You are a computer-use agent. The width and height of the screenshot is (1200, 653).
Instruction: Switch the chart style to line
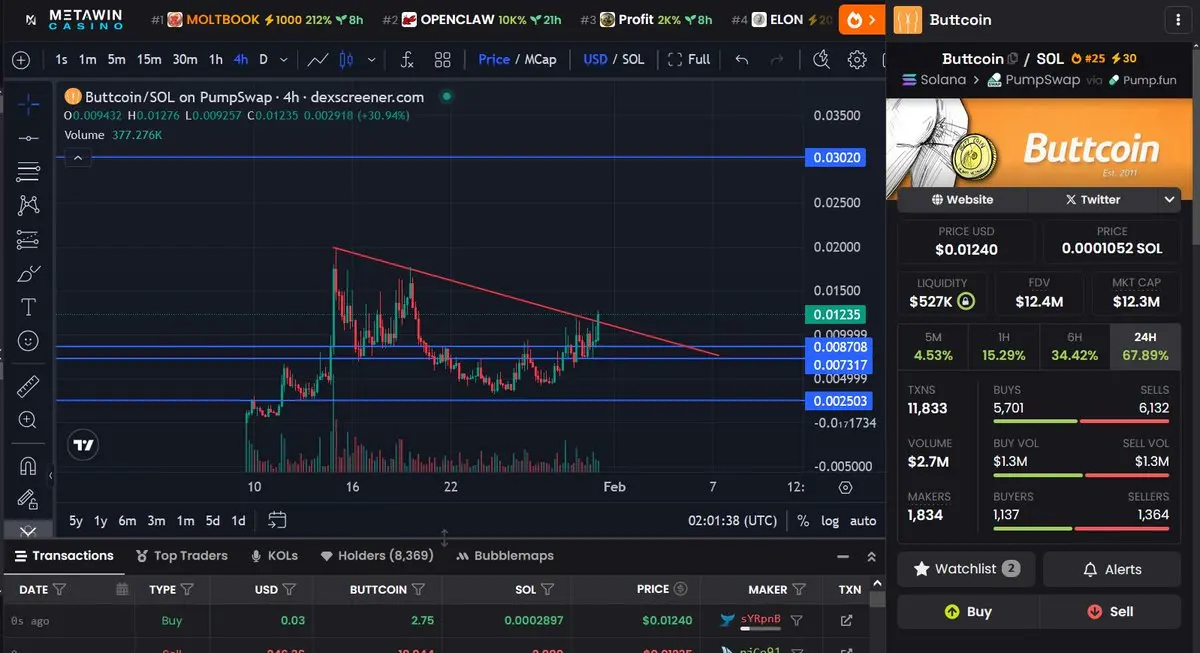pos(318,60)
